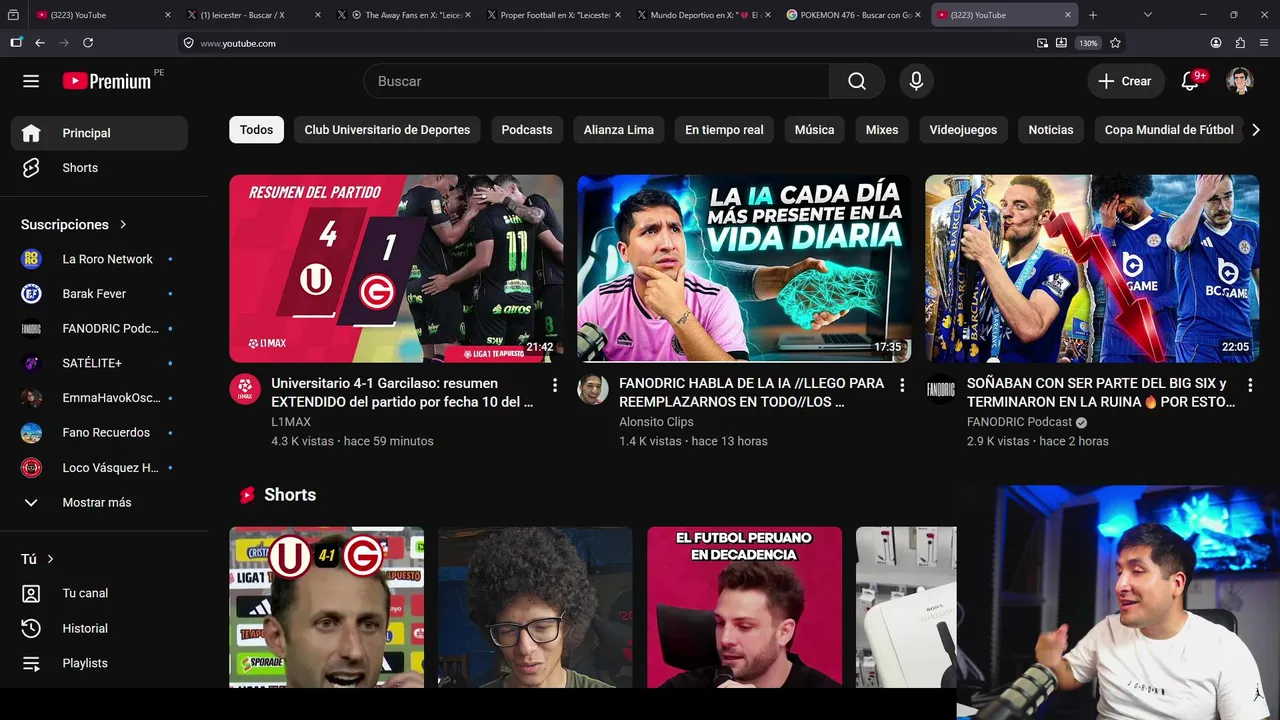This screenshot has height=720, width=1280.
Task: Open the SATÉLITE+ subscription
Action: coord(99,363)
